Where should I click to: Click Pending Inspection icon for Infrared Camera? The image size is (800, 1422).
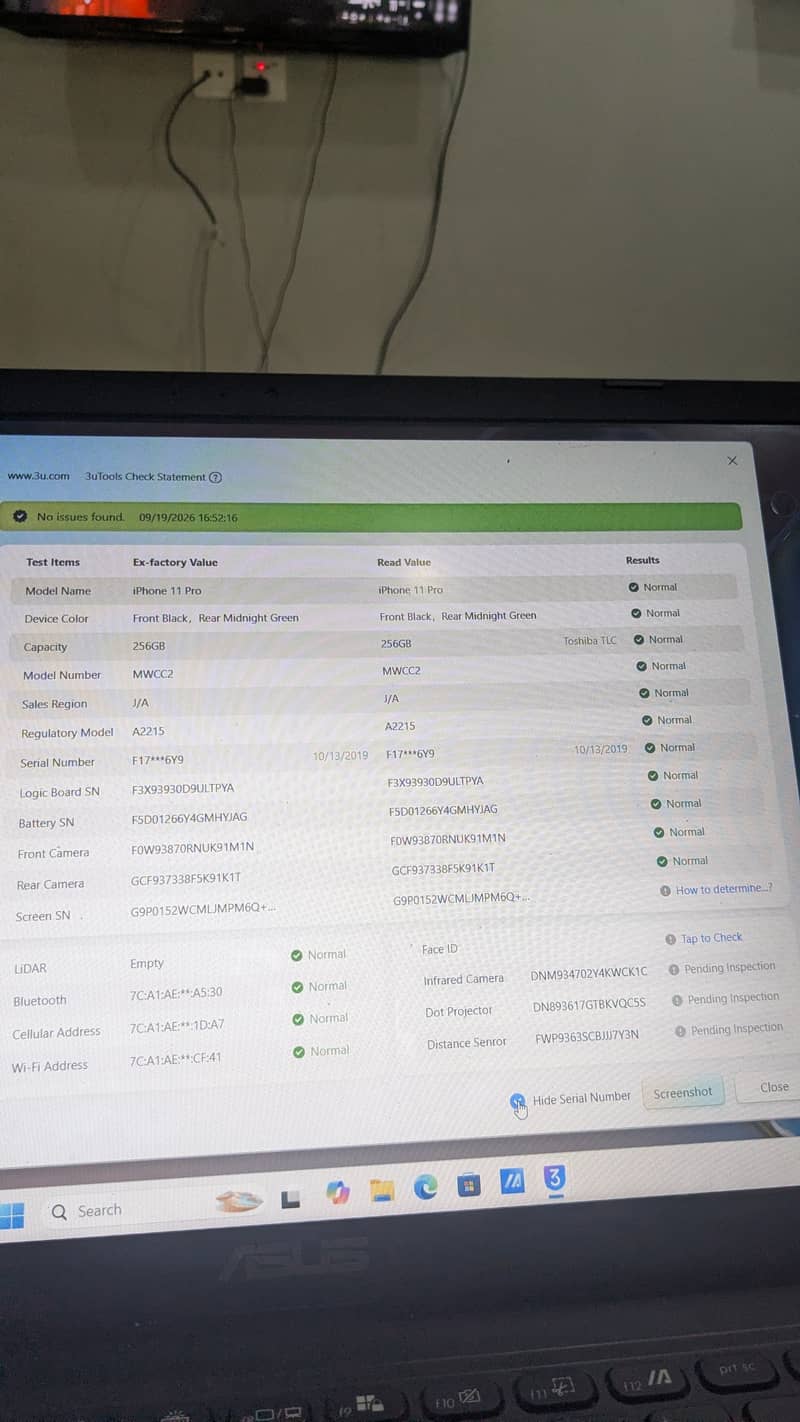(674, 969)
